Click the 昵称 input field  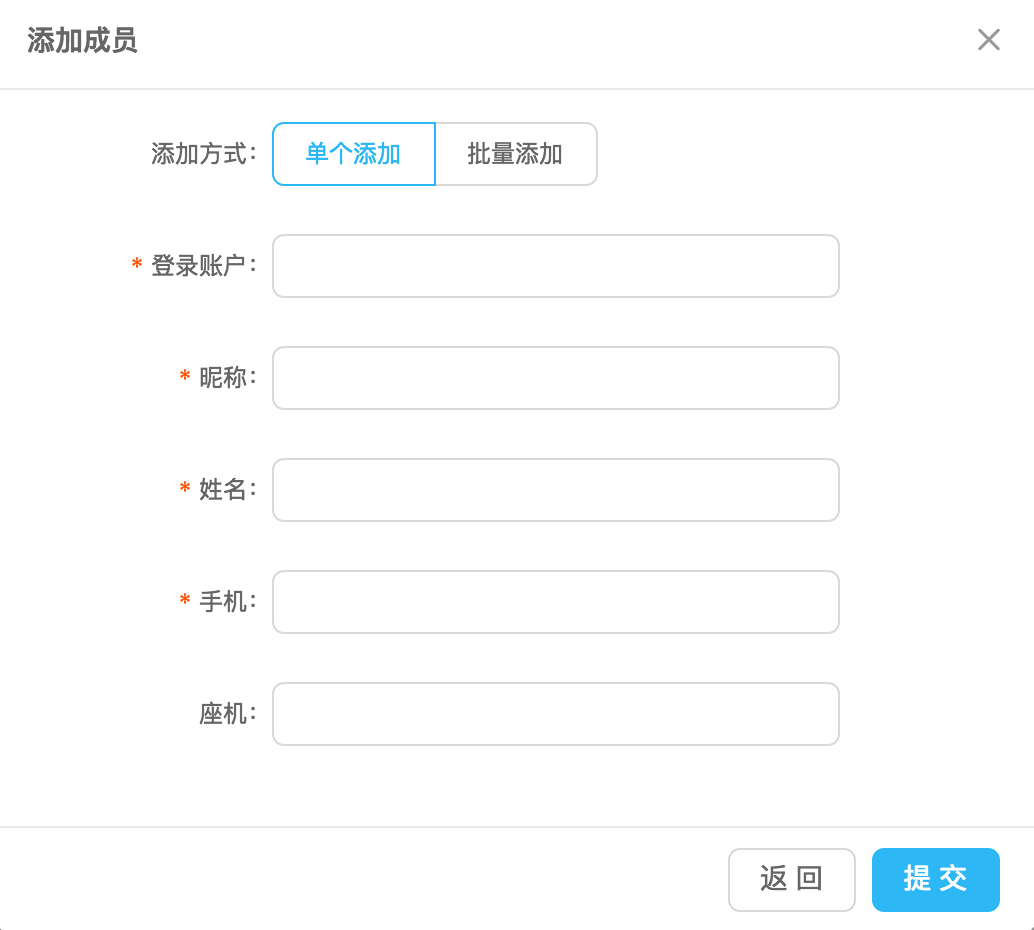[x=556, y=378]
